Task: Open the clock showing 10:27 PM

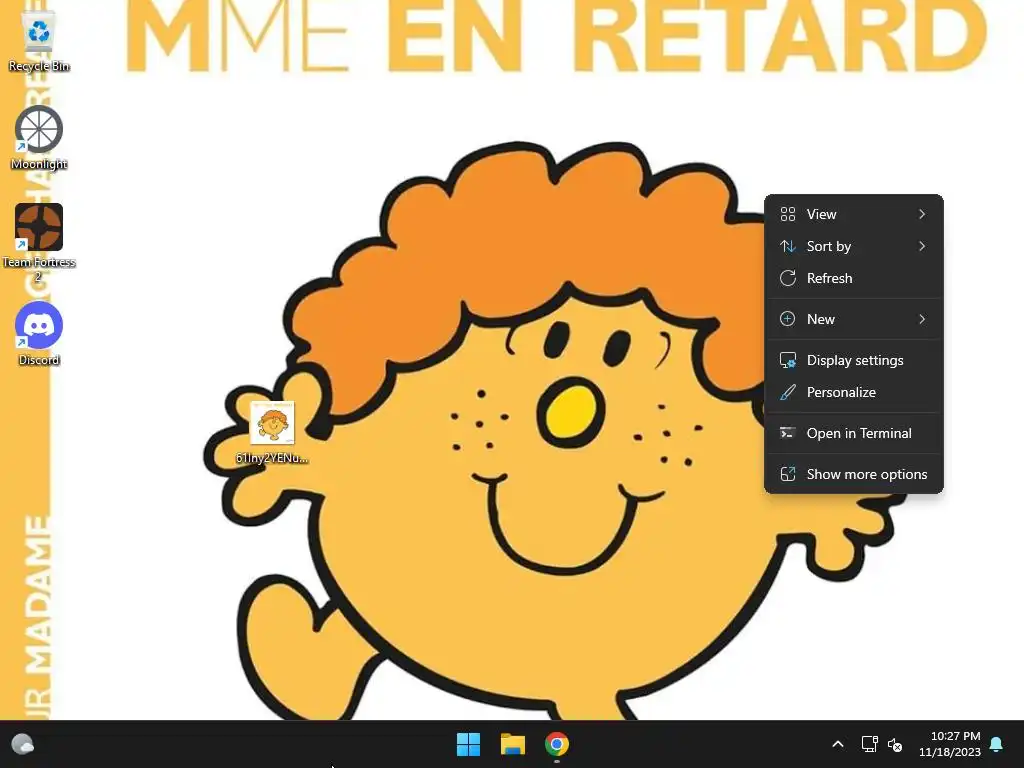Action: coord(950,744)
